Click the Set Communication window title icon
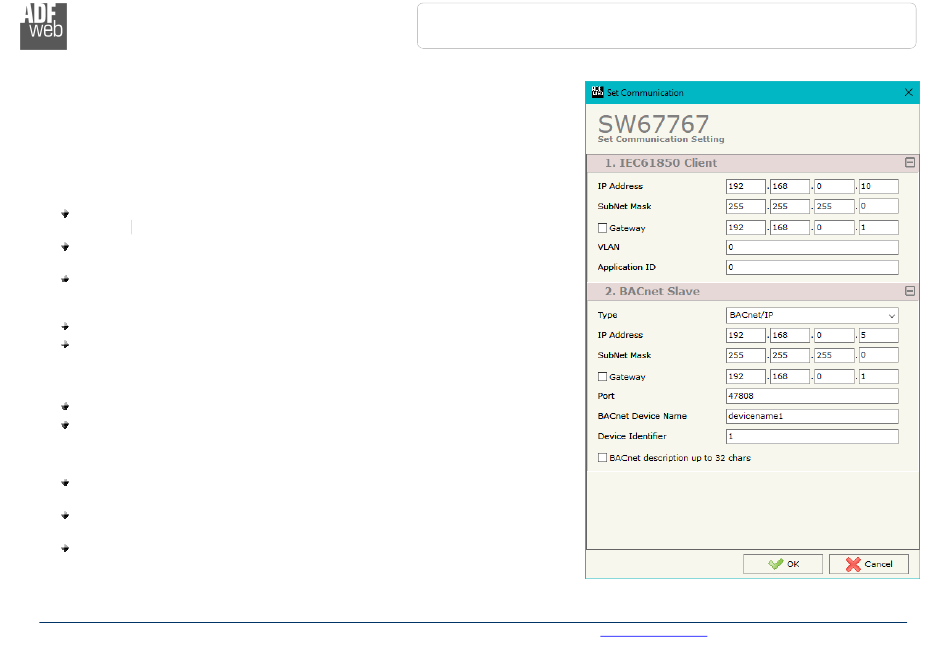Viewport: 950px width, 654px height. click(597, 92)
